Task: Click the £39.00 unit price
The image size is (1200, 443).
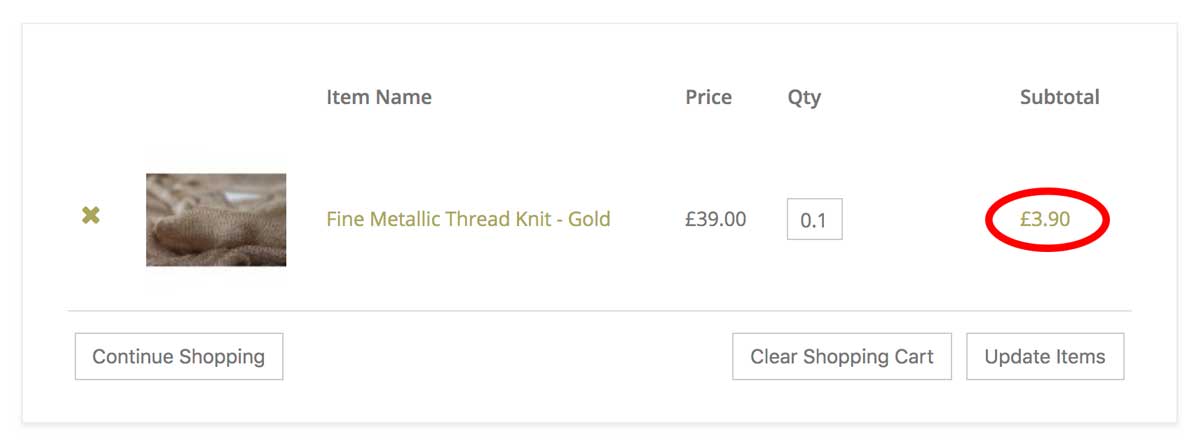Action: (x=715, y=219)
